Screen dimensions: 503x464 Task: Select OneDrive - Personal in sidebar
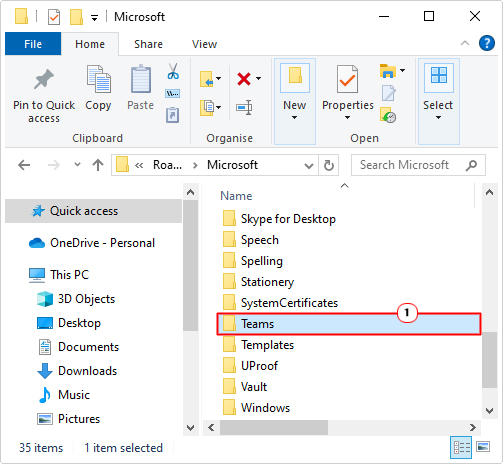[102, 243]
